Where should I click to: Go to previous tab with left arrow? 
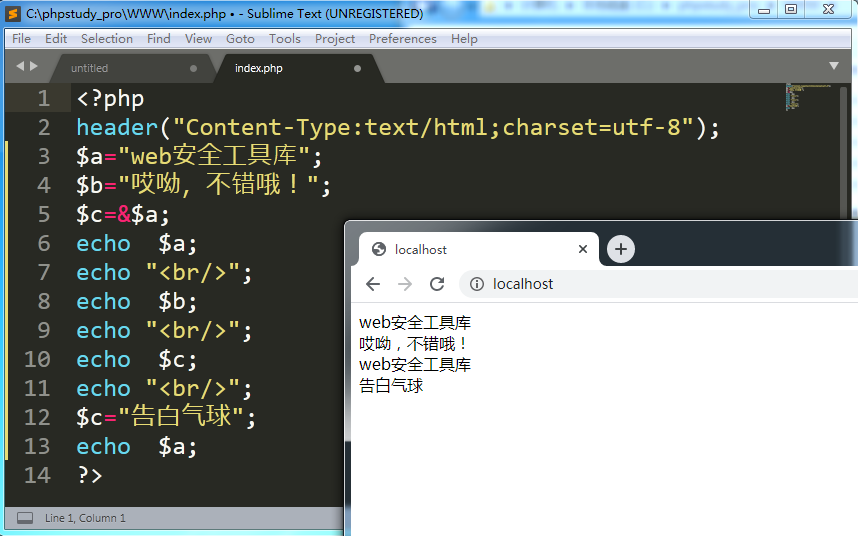tap(20, 66)
